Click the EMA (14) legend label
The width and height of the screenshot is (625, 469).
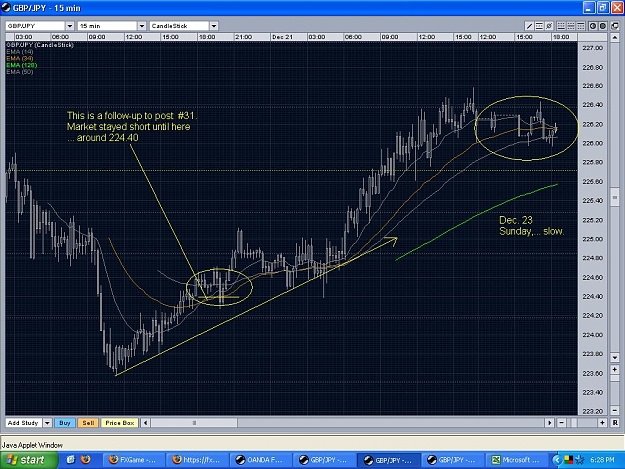click(x=20, y=52)
